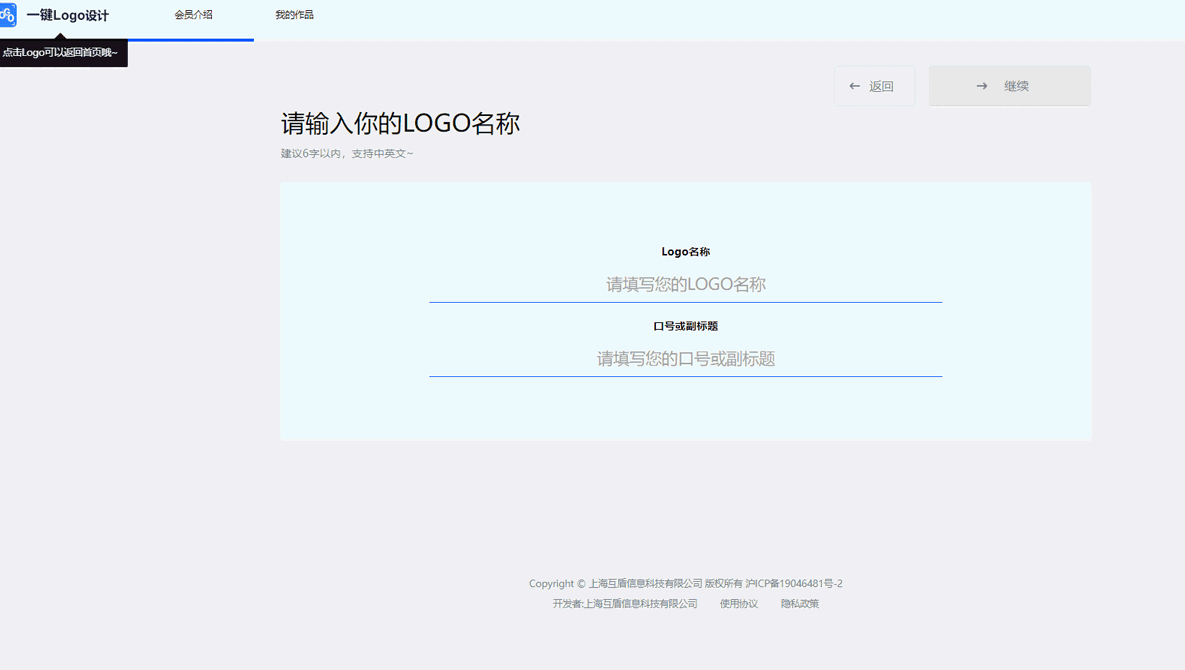Click the 请填写您的口号或副标题 placeholder area
The image size is (1185, 670).
pyautogui.click(x=685, y=359)
